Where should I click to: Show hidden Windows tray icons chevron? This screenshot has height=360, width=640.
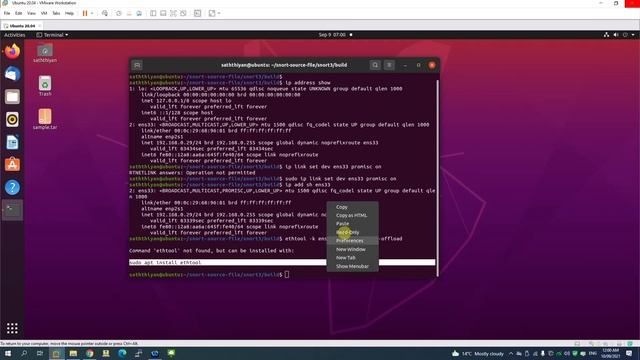pos(511,353)
